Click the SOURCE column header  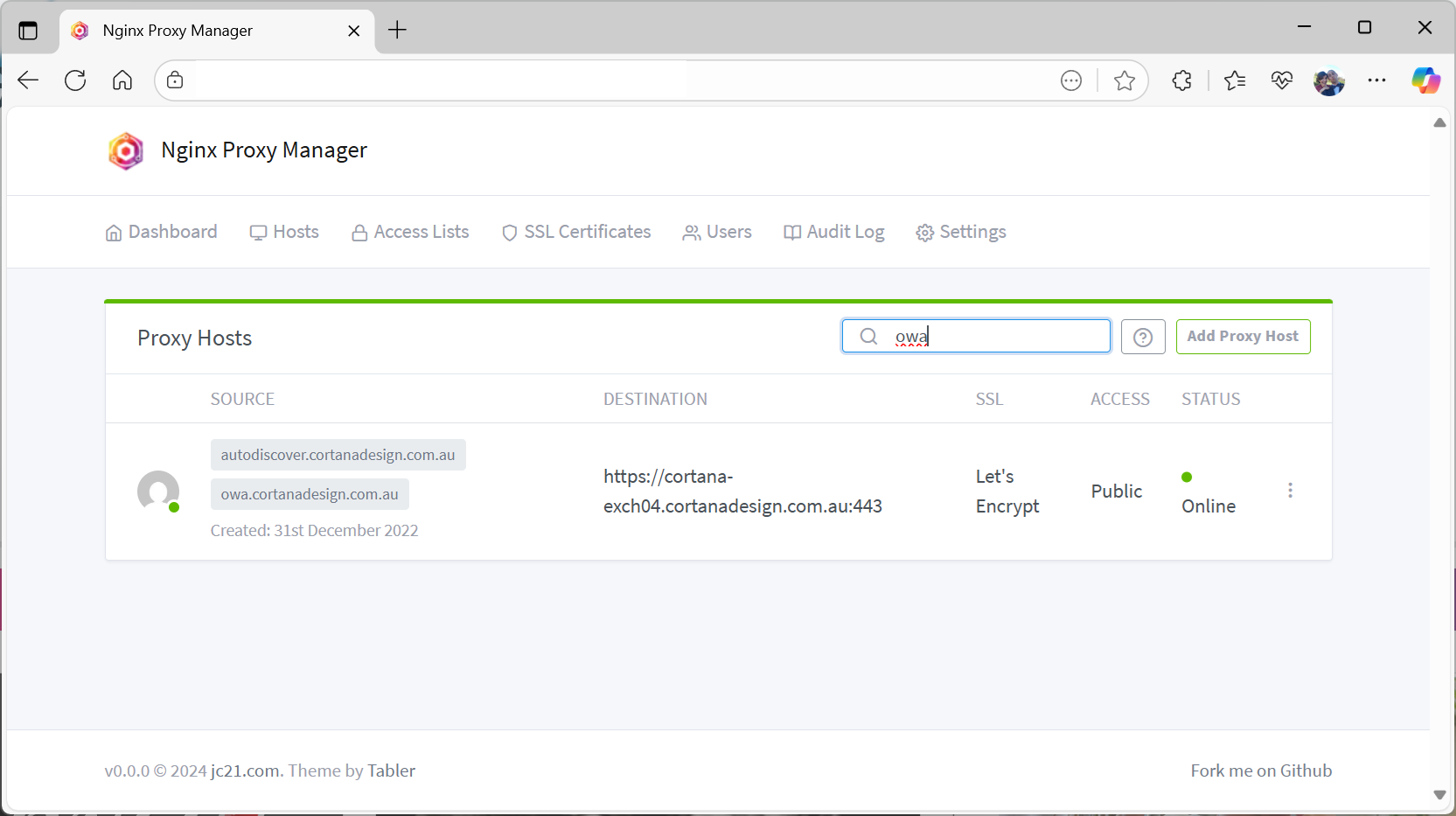point(242,399)
